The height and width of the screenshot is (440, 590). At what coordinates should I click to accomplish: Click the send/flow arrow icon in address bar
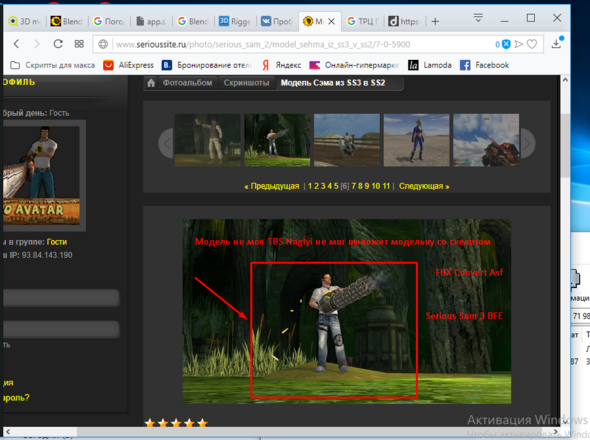[x=519, y=44]
